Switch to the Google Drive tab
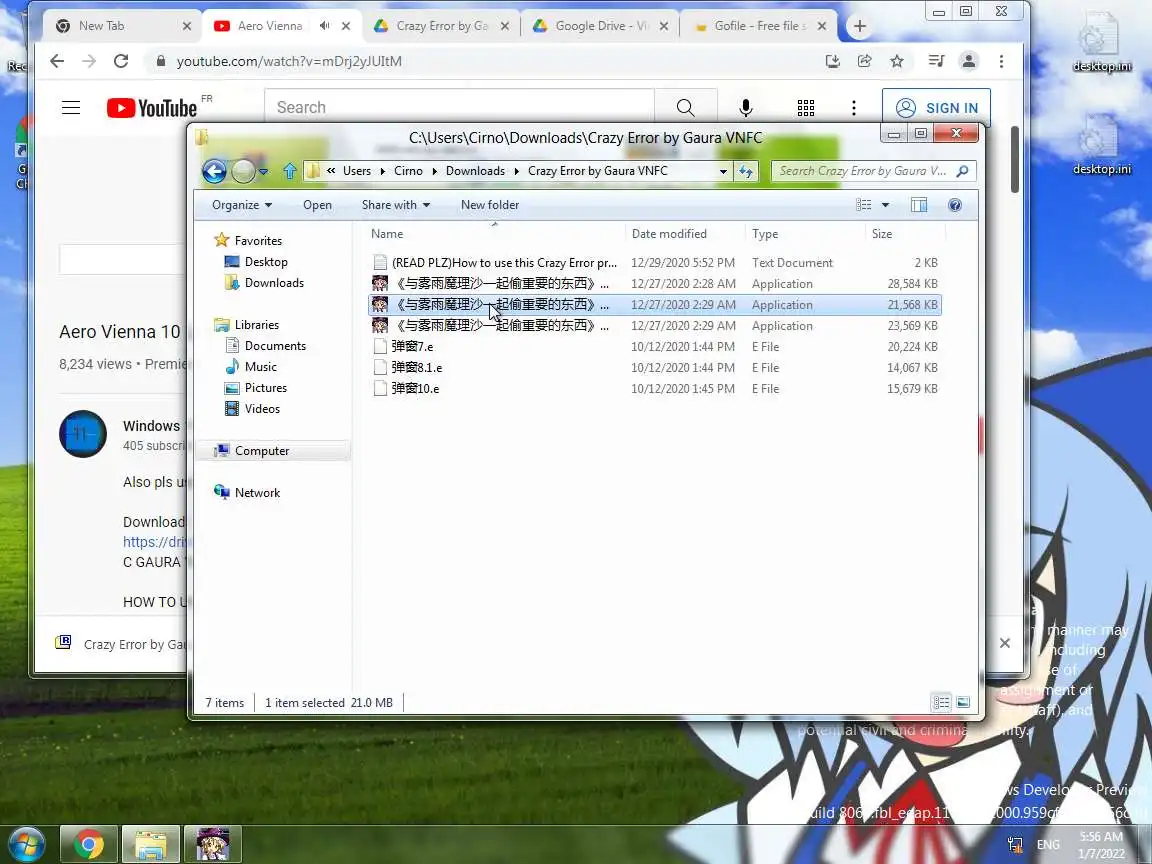The width and height of the screenshot is (1152, 864). 600,26
